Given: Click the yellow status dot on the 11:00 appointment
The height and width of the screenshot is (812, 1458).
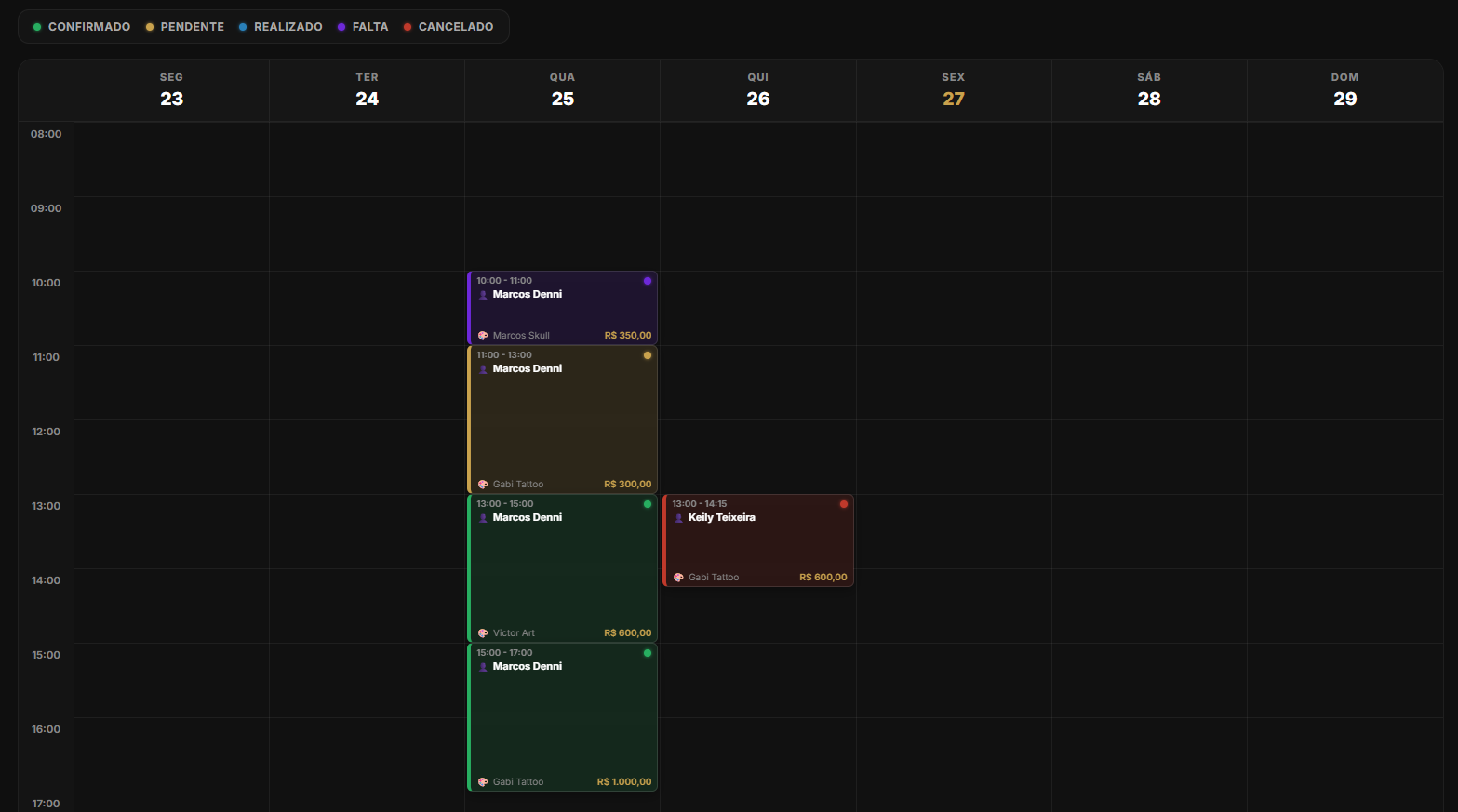Looking at the screenshot, I should coord(648,354).
